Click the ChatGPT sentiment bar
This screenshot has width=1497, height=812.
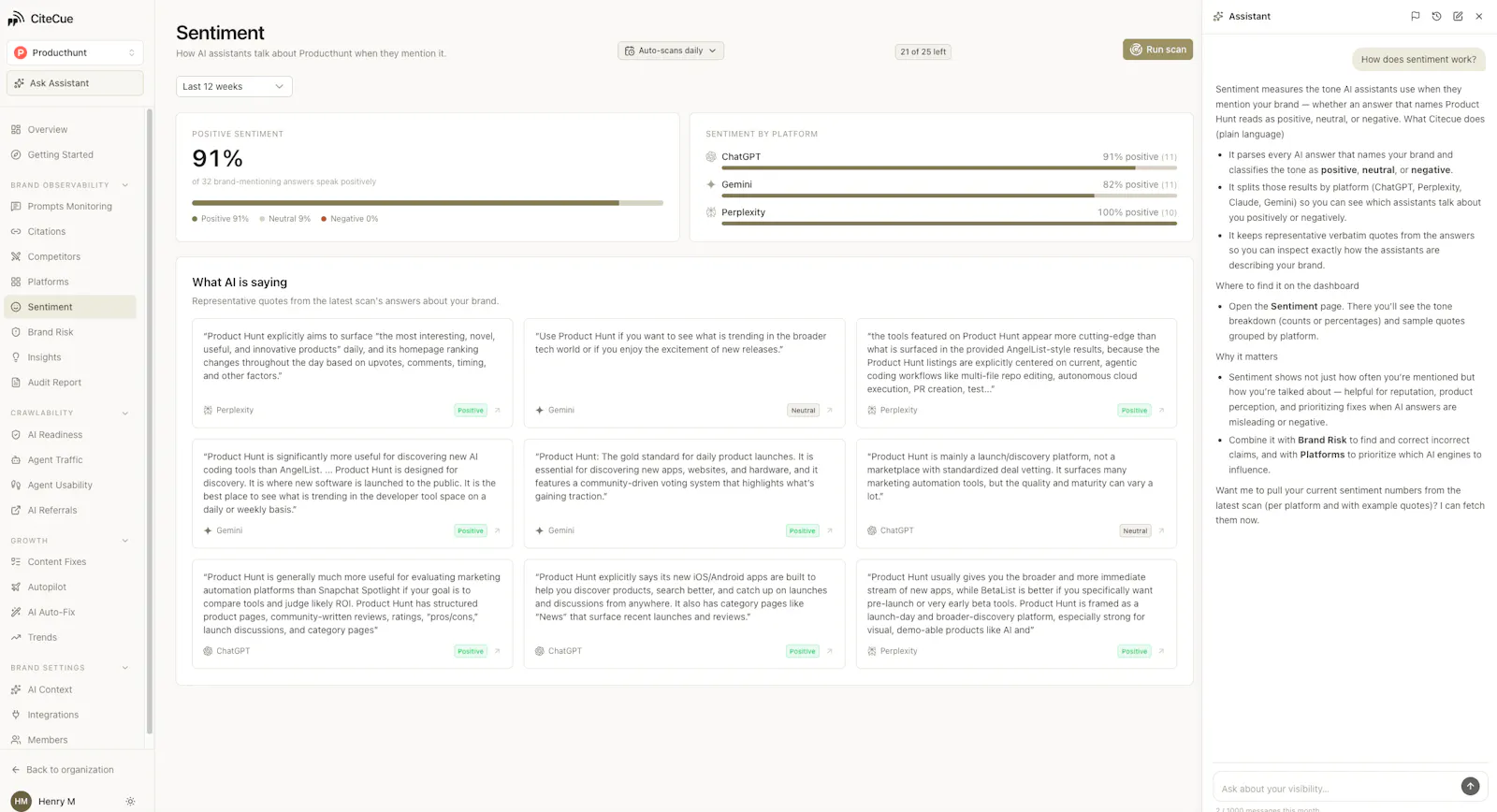949,168
